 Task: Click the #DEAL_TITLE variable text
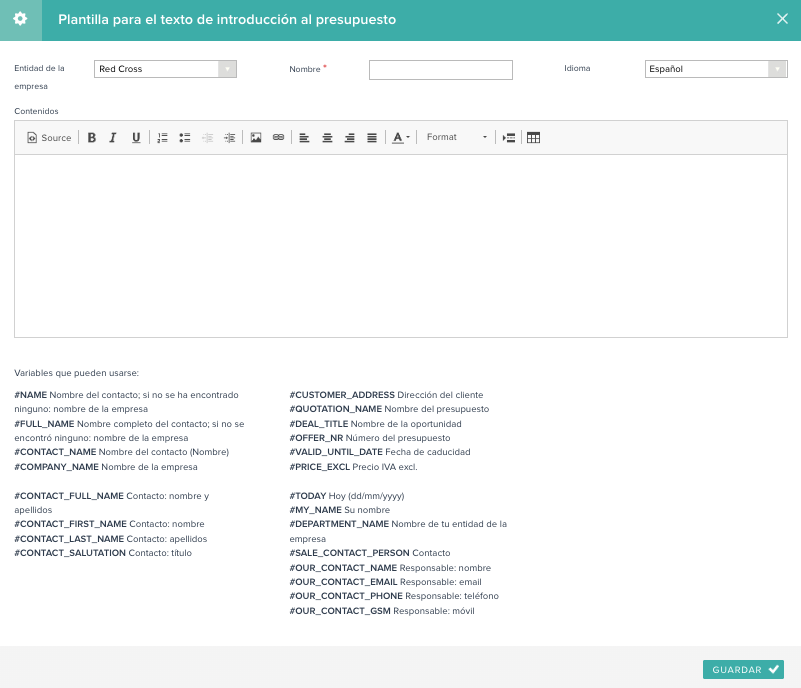(319, 424)
